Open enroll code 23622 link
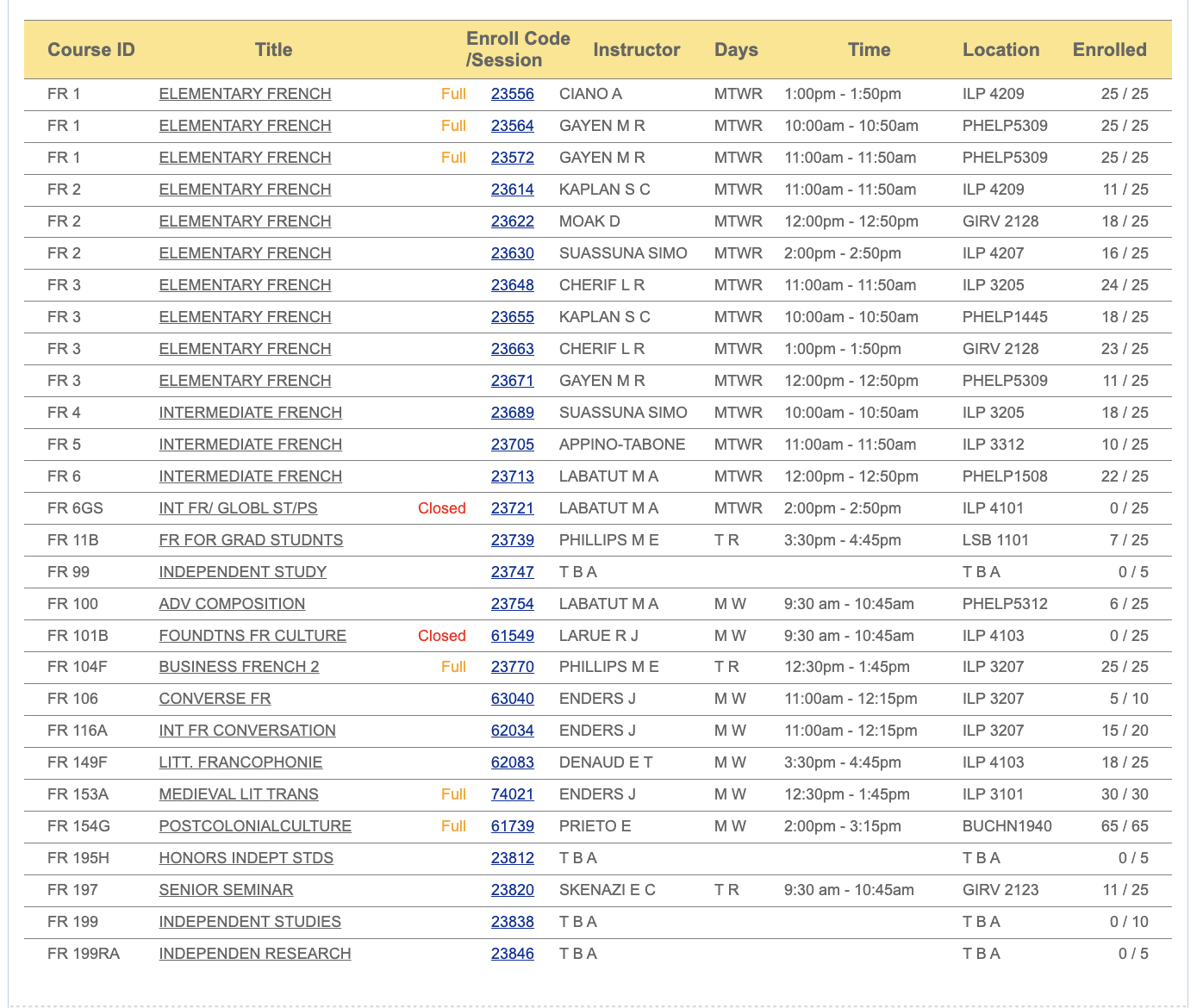The image size is (1203, 1008). click(512, 221)
